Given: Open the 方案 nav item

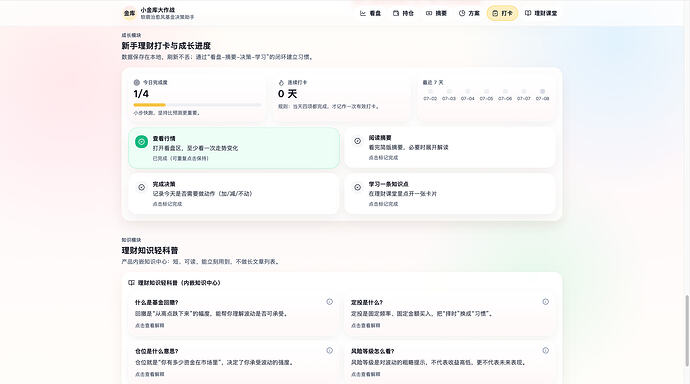Looking at the screenshot, I should [x=469, y=13].
